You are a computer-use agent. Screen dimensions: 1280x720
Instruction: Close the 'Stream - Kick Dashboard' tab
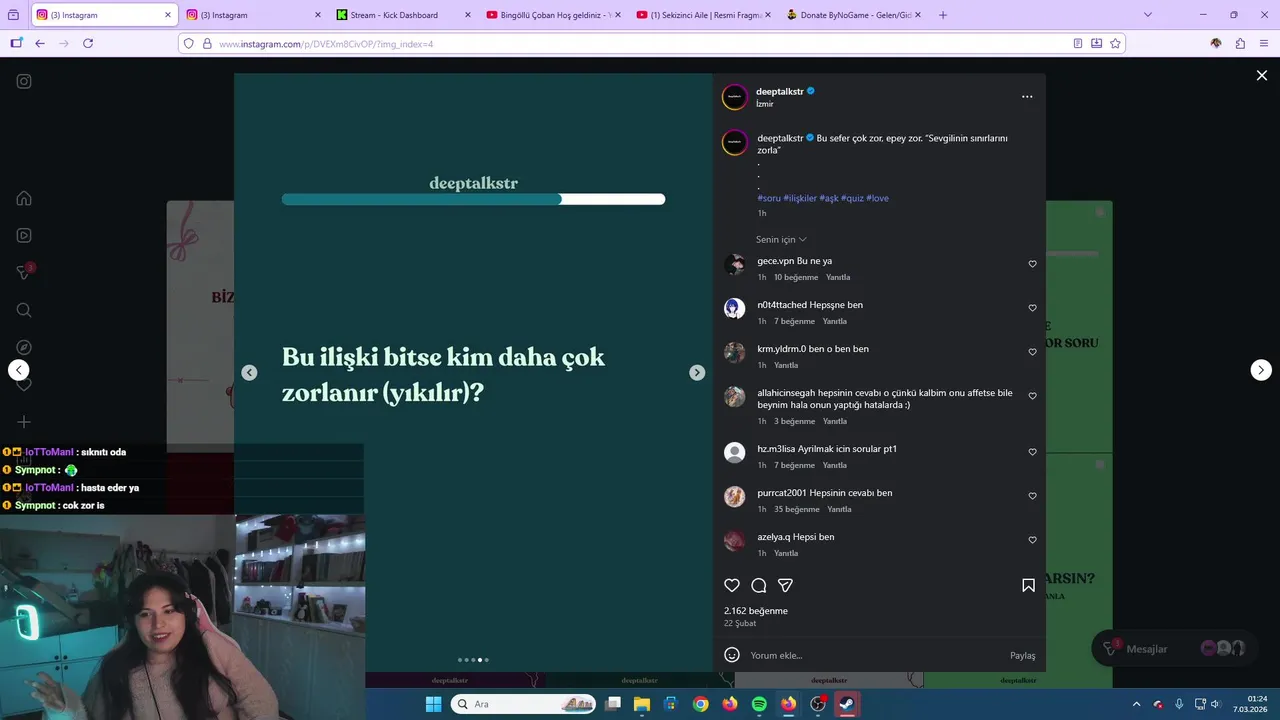[467, 15]
